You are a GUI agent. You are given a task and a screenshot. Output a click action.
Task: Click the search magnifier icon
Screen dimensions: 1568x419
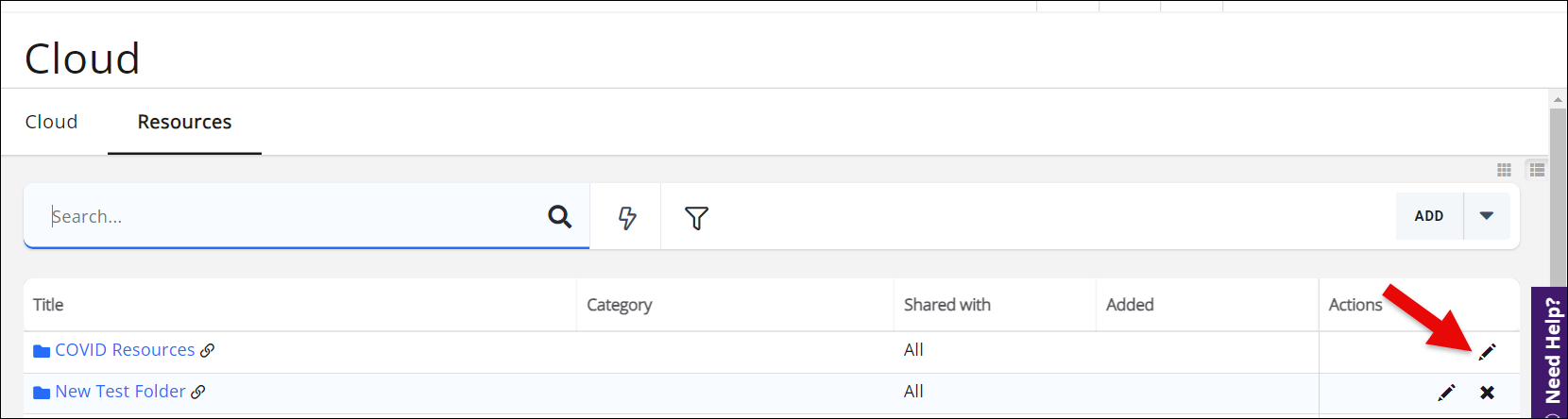click(559, 217)
